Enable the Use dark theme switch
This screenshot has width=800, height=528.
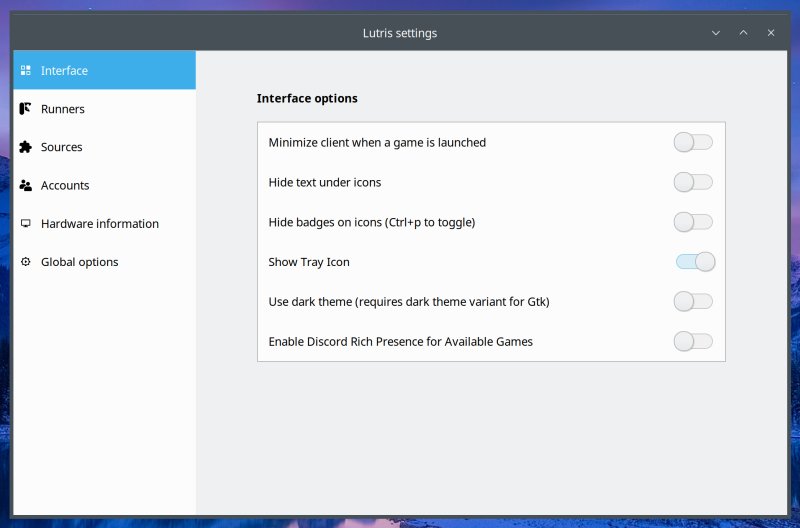point(693,301)
